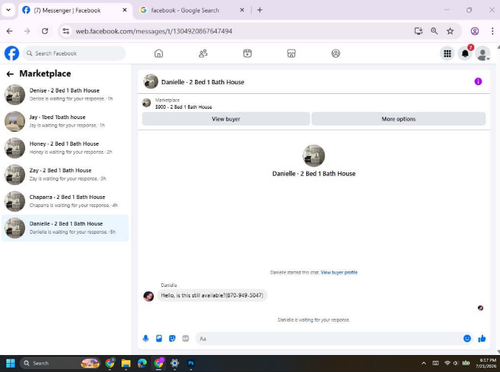Open the Video/Reels icon in top navigation

click(x=247, y=53)
